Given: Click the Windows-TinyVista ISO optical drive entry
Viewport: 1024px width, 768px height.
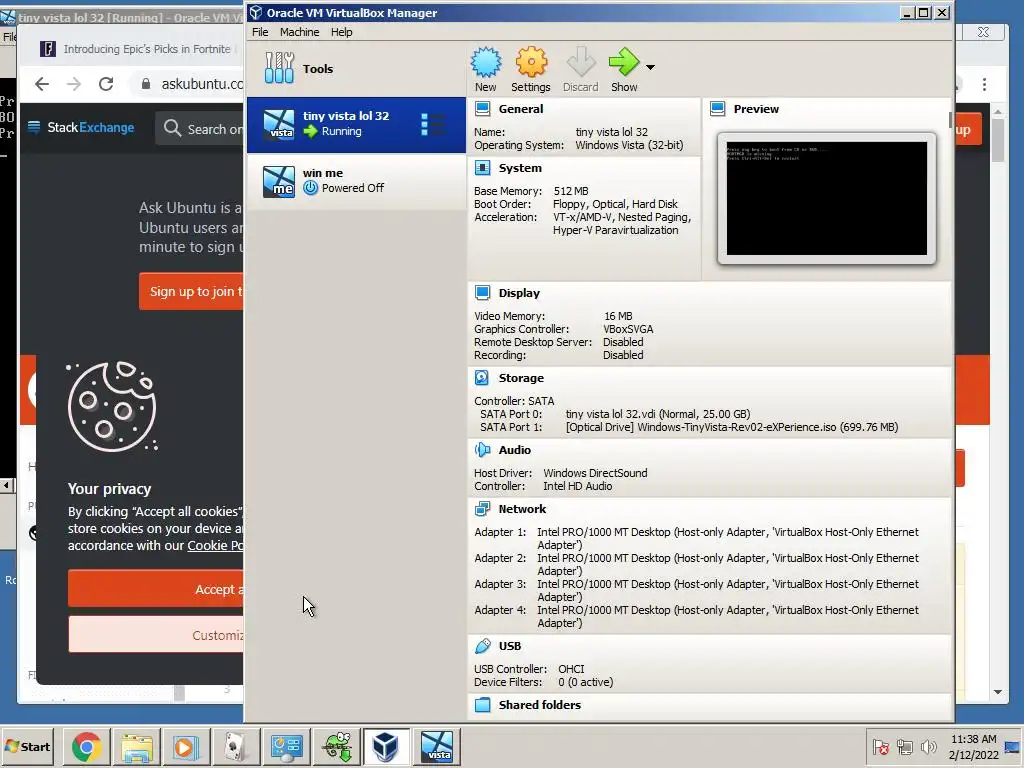Looking at the screenshot, I should point(731,427).
